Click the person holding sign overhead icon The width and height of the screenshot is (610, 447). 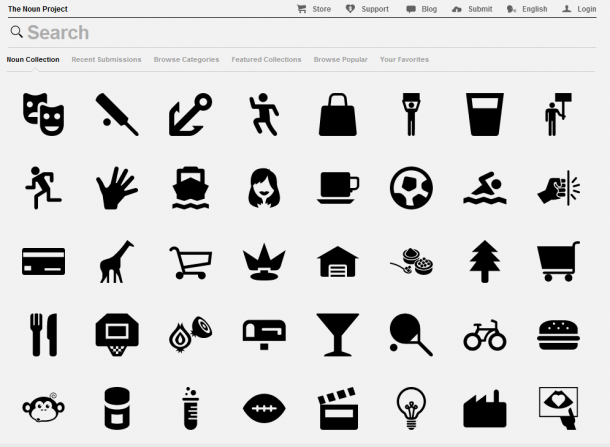(x=411, y=114)
